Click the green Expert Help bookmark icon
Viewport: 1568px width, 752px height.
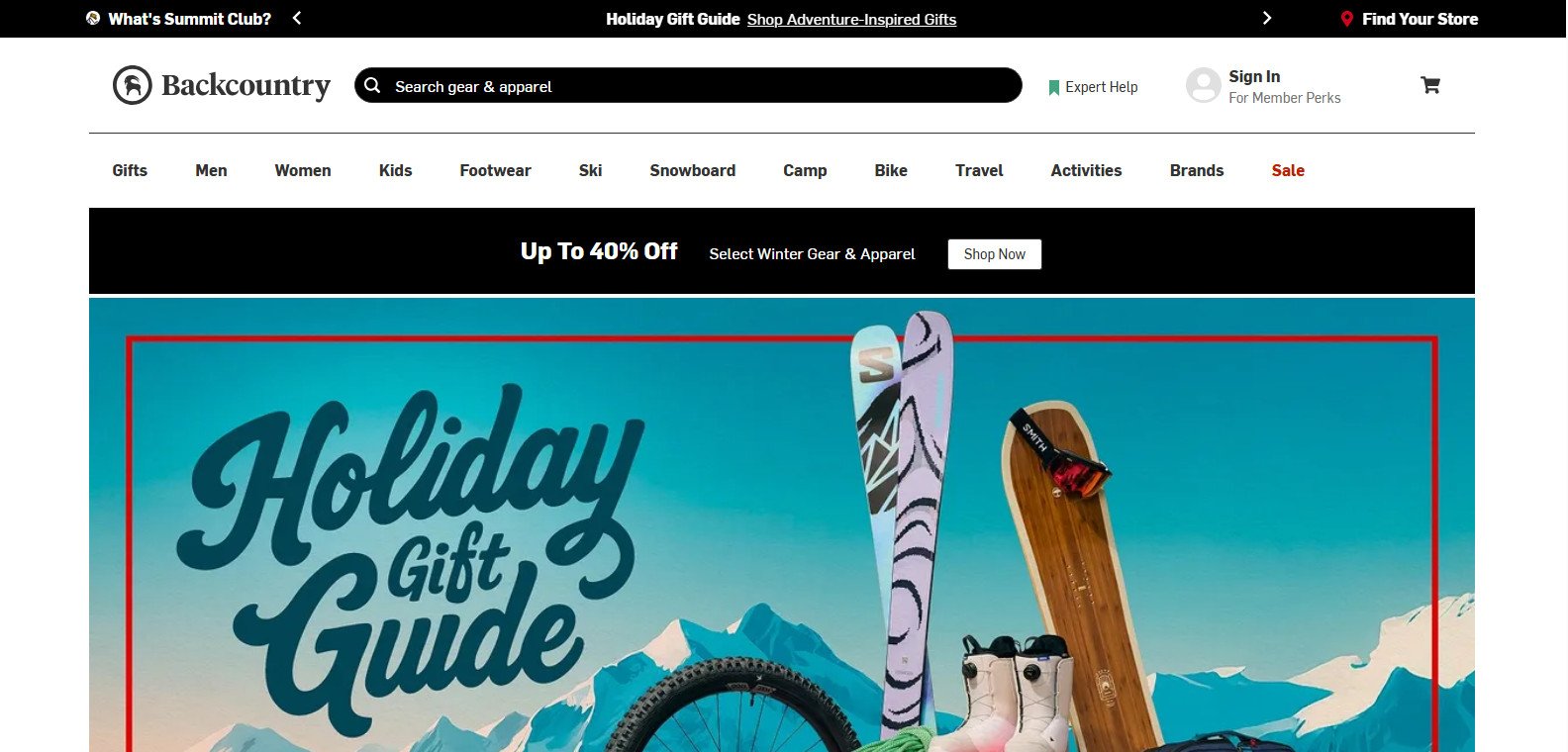click(x=1053, y=87)
